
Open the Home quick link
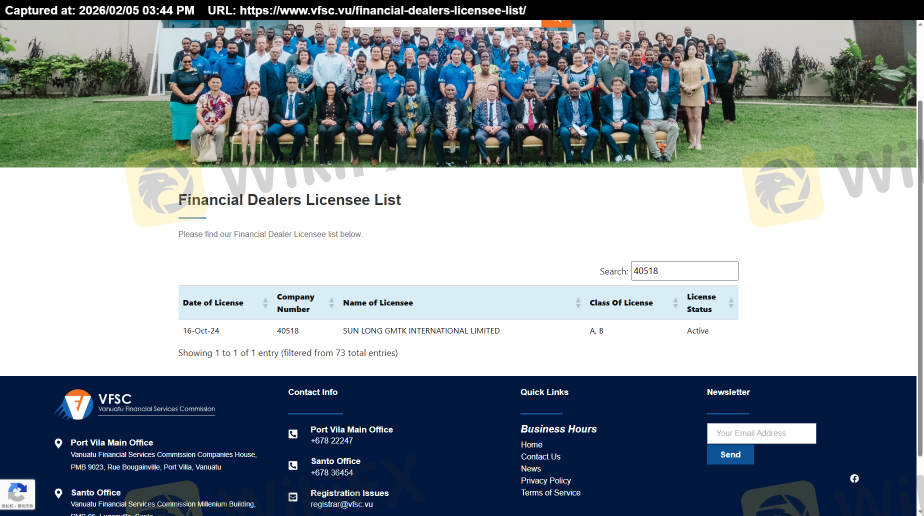(531, 445)
